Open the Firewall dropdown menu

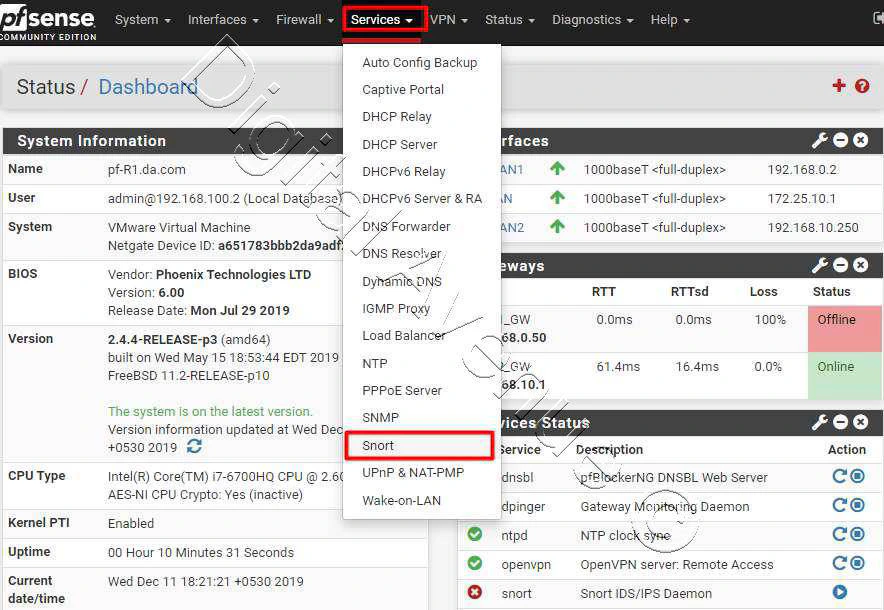pyautogui.click(x=304, y=20)
